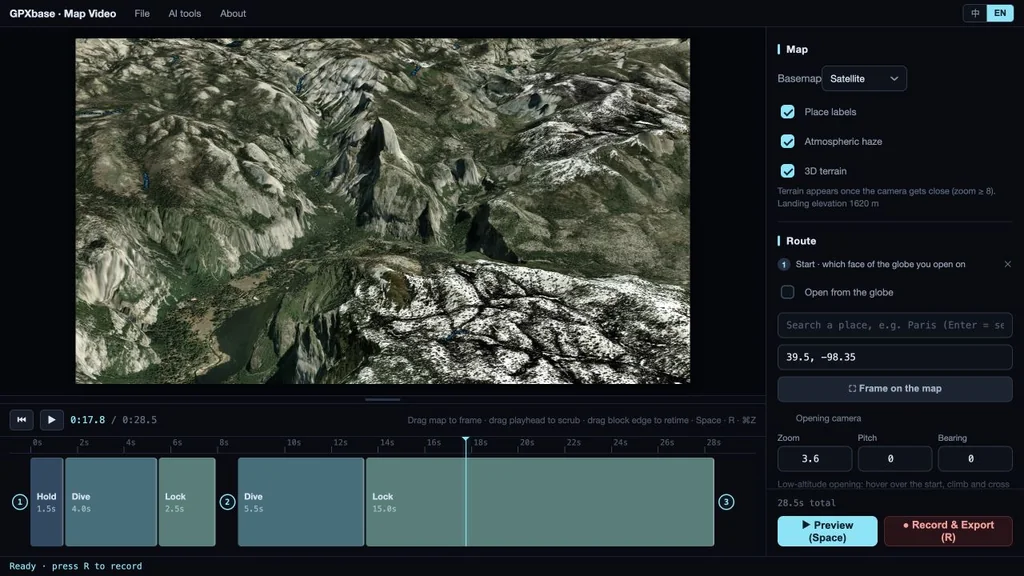Open the Basemap Satellite dropdown
Screen dimensions: 1024x576
click(x=864, y=78)
